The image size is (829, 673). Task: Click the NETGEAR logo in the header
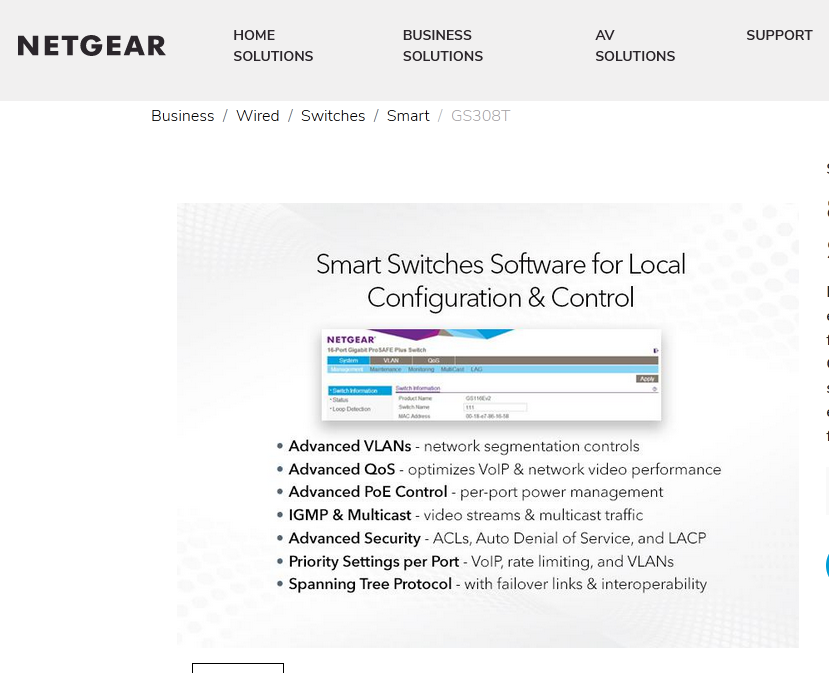[91, 46]
